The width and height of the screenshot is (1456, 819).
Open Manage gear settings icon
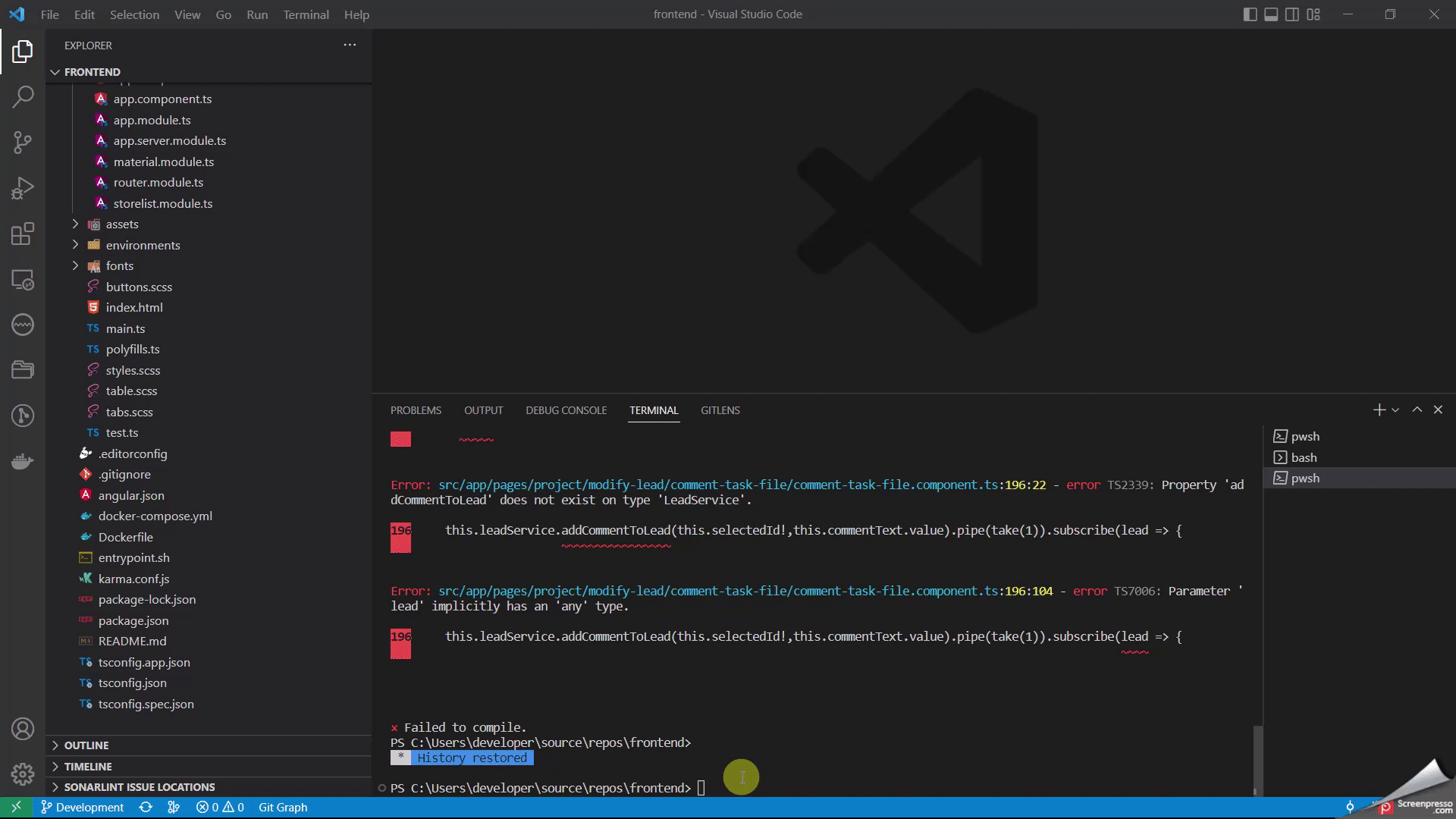tap(23, 774)
